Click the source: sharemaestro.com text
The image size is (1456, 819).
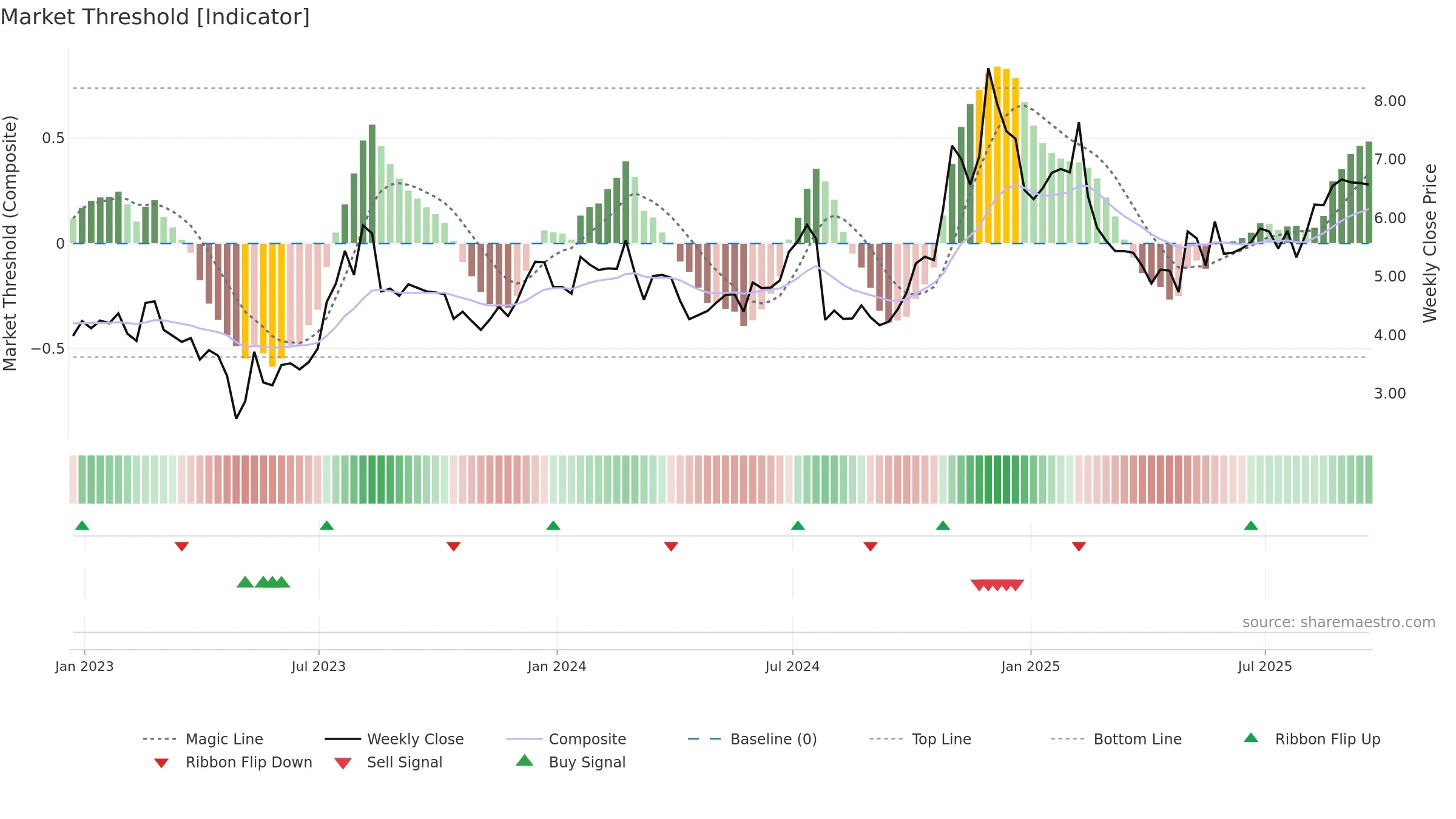tap(1339, 622)
